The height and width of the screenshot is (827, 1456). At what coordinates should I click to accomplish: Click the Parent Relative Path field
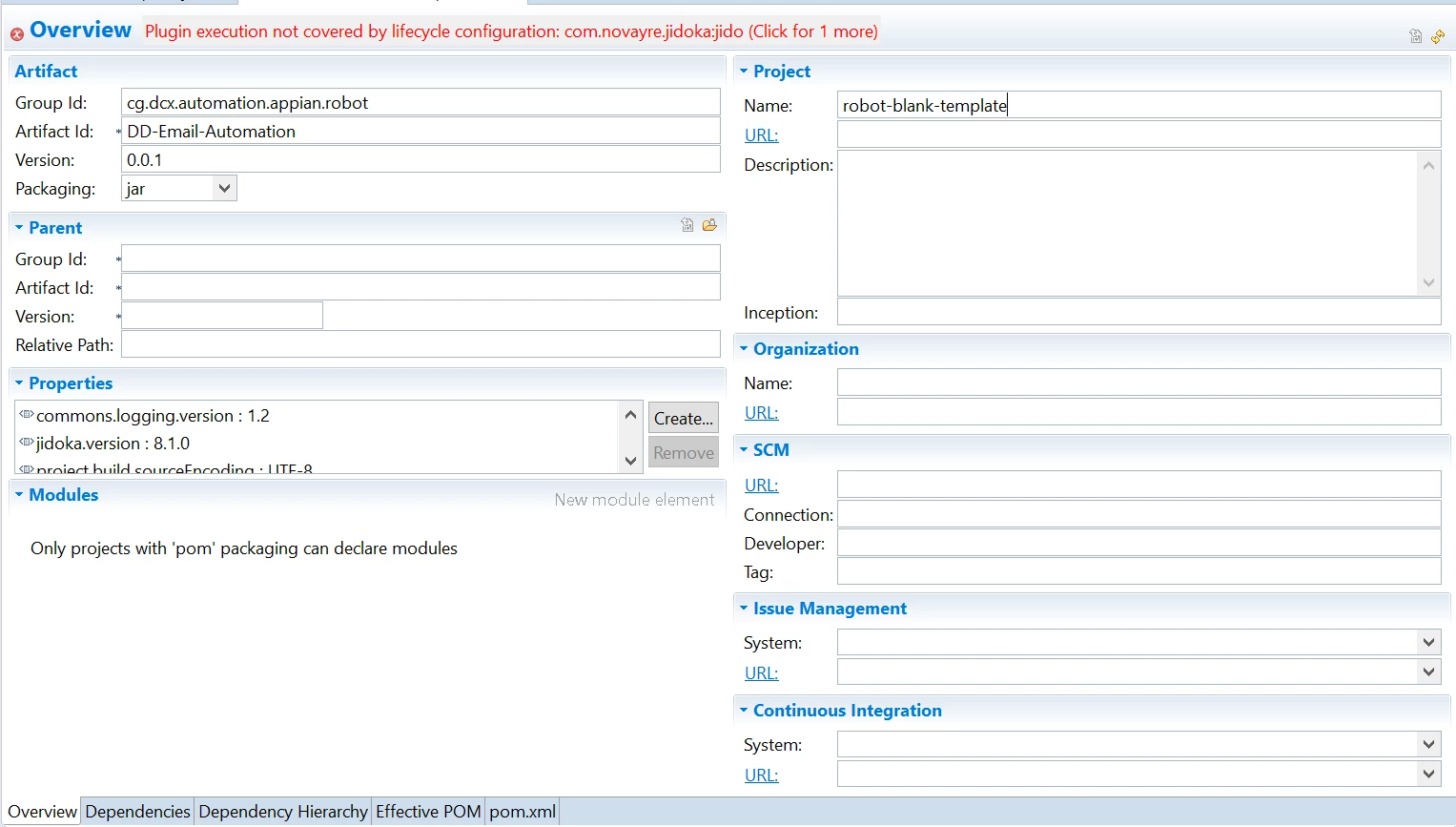pos(420,344)
